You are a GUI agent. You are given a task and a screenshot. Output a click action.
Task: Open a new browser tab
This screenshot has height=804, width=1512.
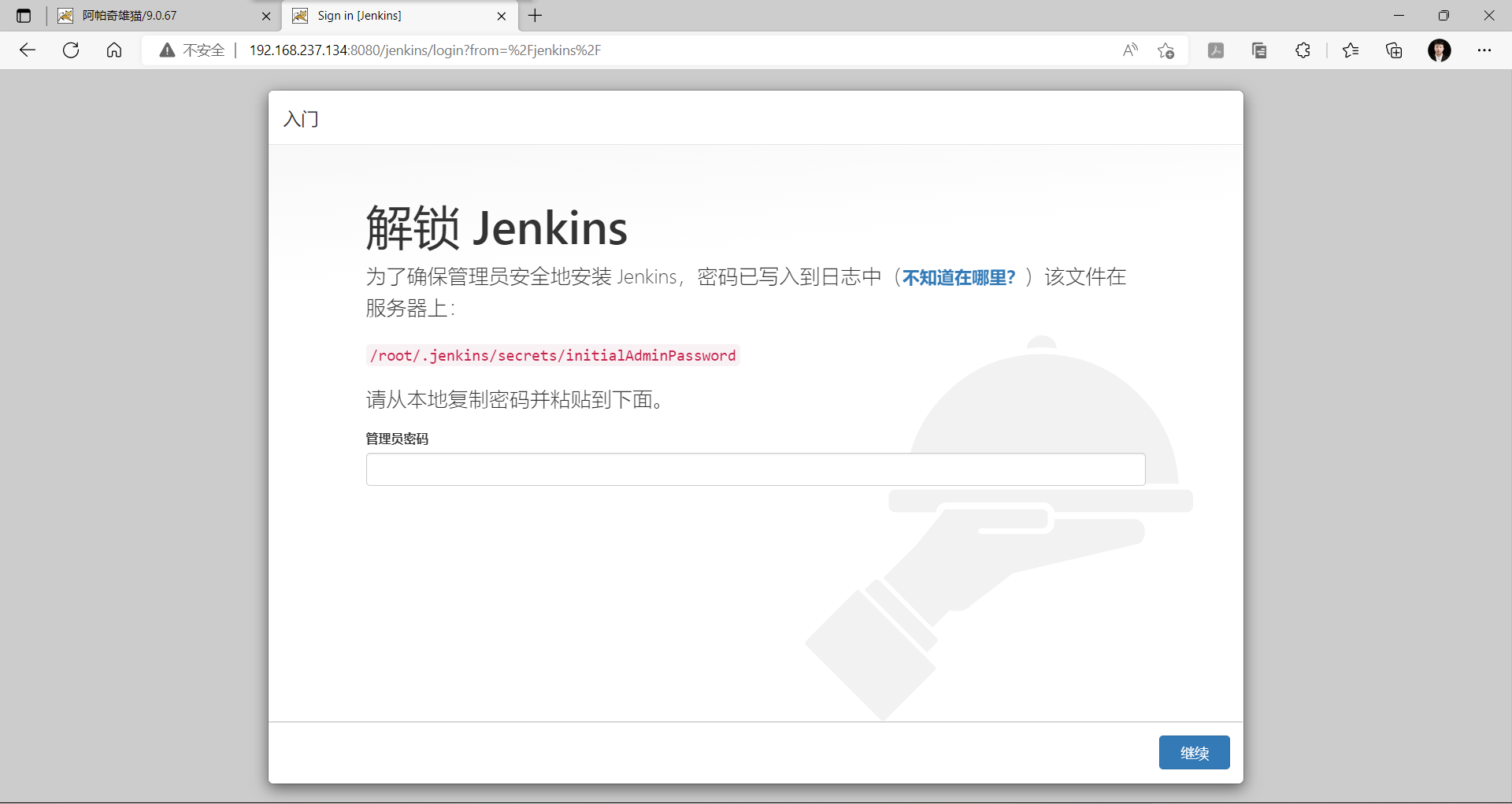(x=535, y=16)
